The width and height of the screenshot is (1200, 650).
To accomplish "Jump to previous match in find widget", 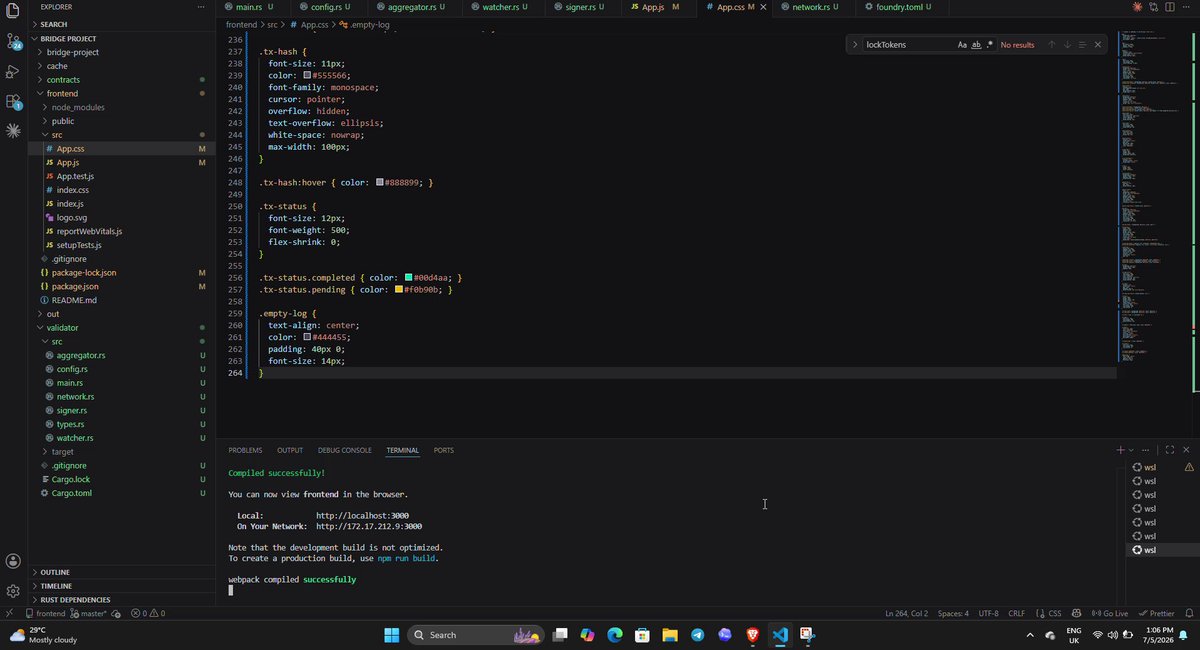I will tap(1052, 45).
